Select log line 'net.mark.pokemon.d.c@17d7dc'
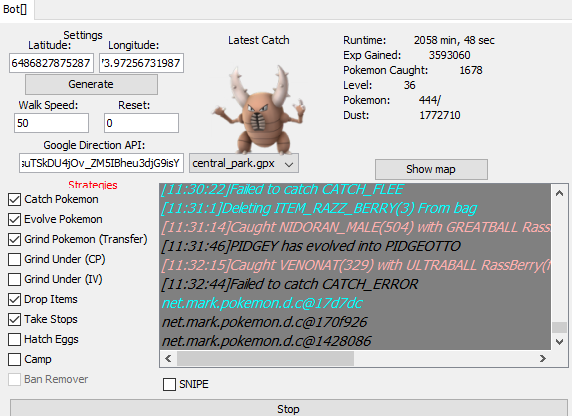 tap(262, 303)
